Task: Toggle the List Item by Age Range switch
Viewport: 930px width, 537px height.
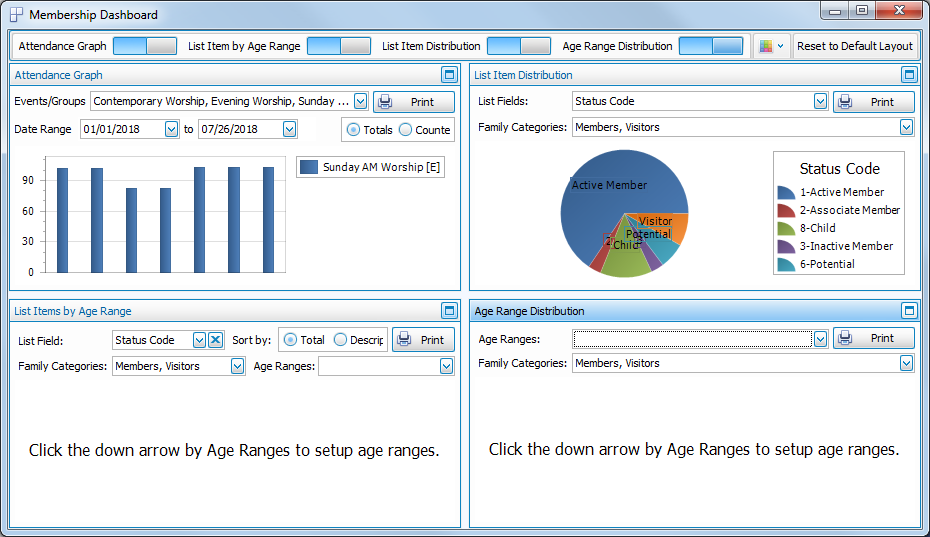Action: [339, 46]
